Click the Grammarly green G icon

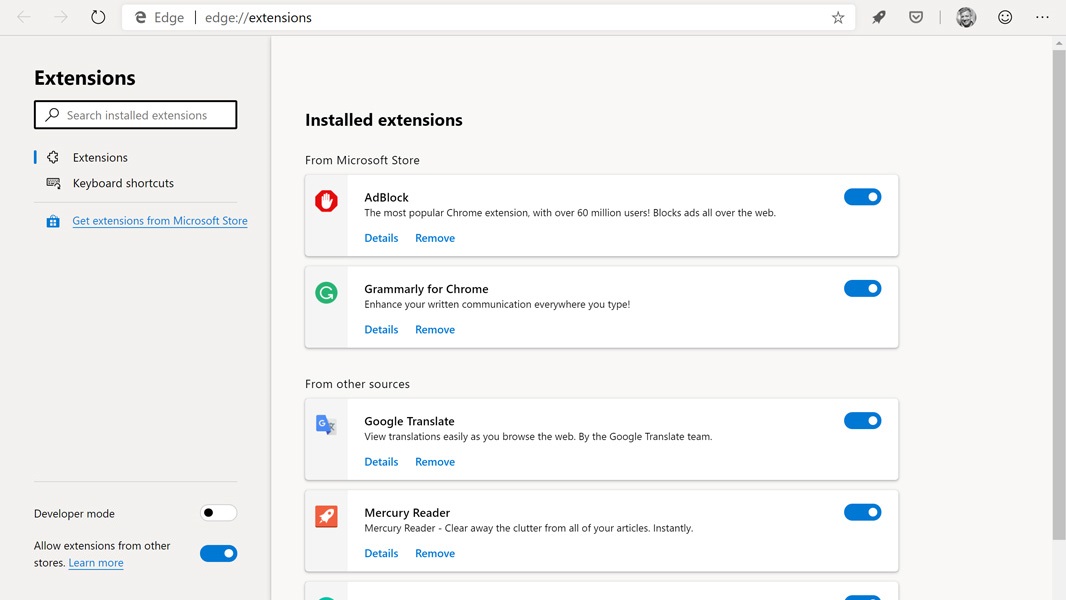pos(326,293)
